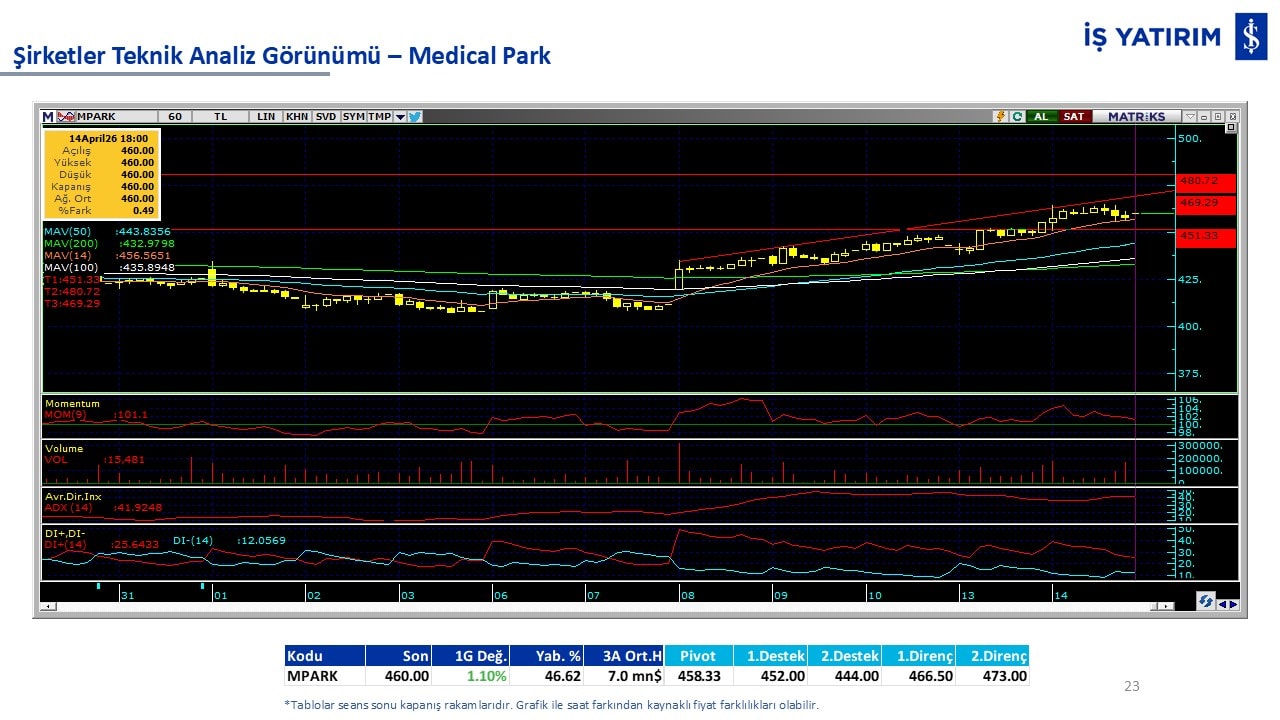This screenshot has width=1280, height=720.
Task: Open the dropdown arrow next to TMP
Action: coord(400,117)
